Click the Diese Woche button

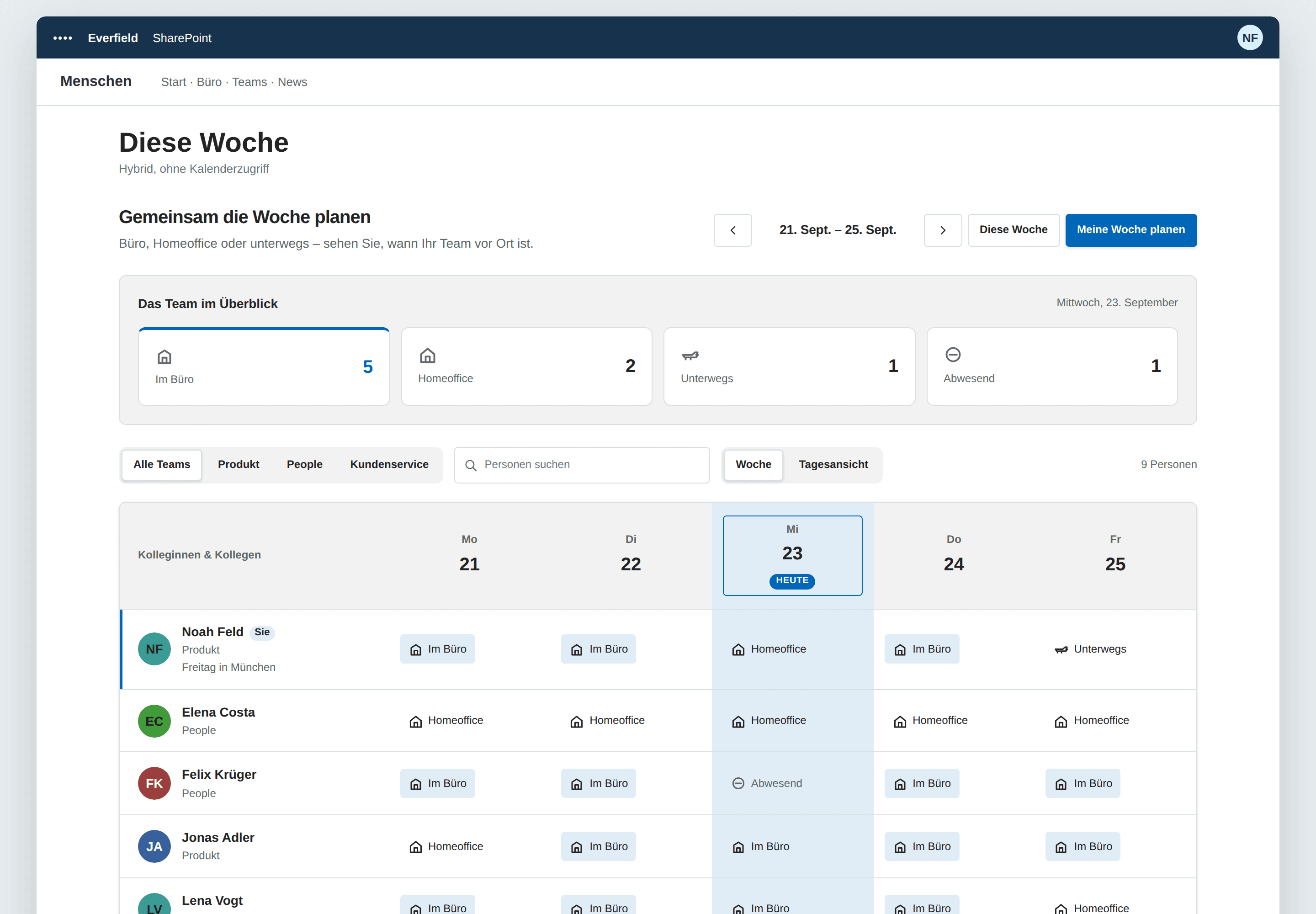pos(1013,230)
